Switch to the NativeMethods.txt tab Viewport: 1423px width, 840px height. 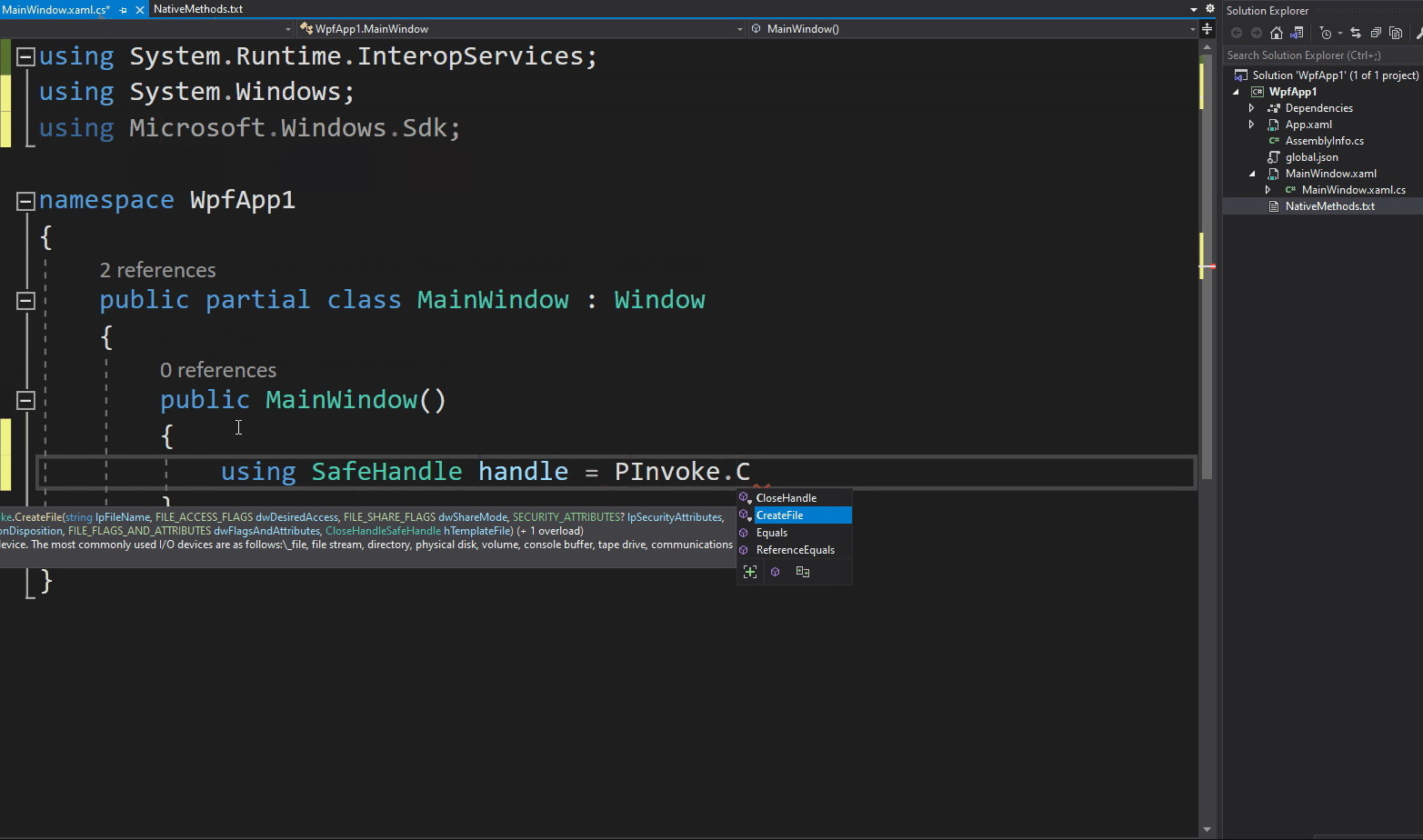click(x=198, y=9)
